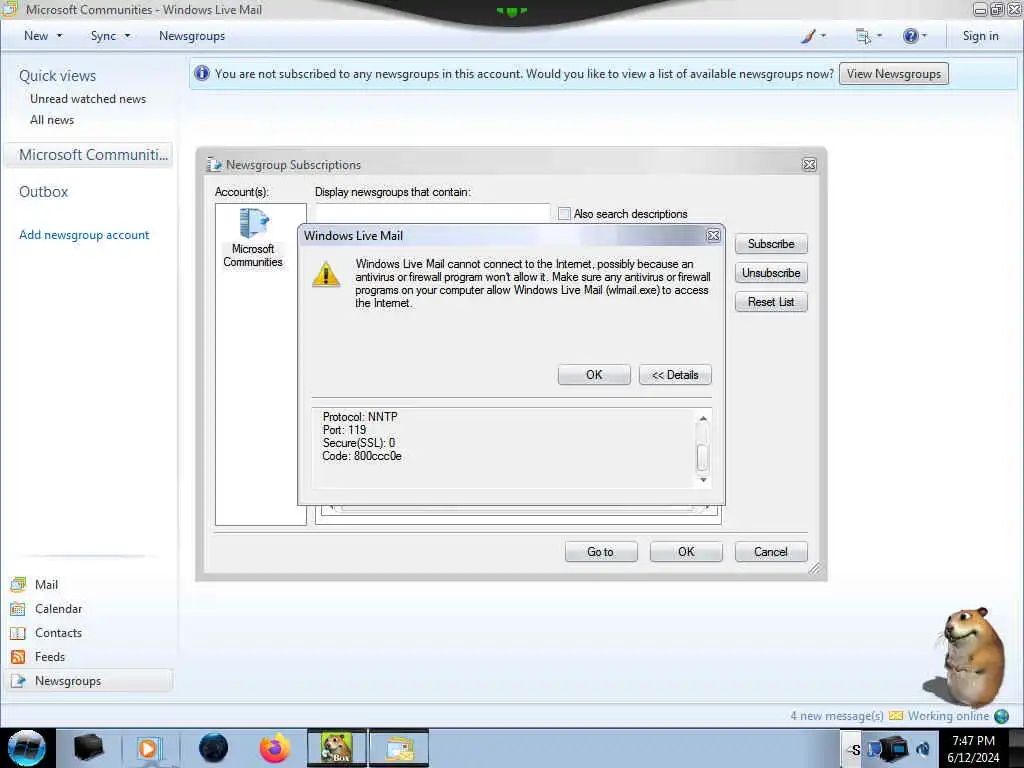Click the Subscribe button
This screenshot has height=768, width=1024.
[x=771, y=244]
